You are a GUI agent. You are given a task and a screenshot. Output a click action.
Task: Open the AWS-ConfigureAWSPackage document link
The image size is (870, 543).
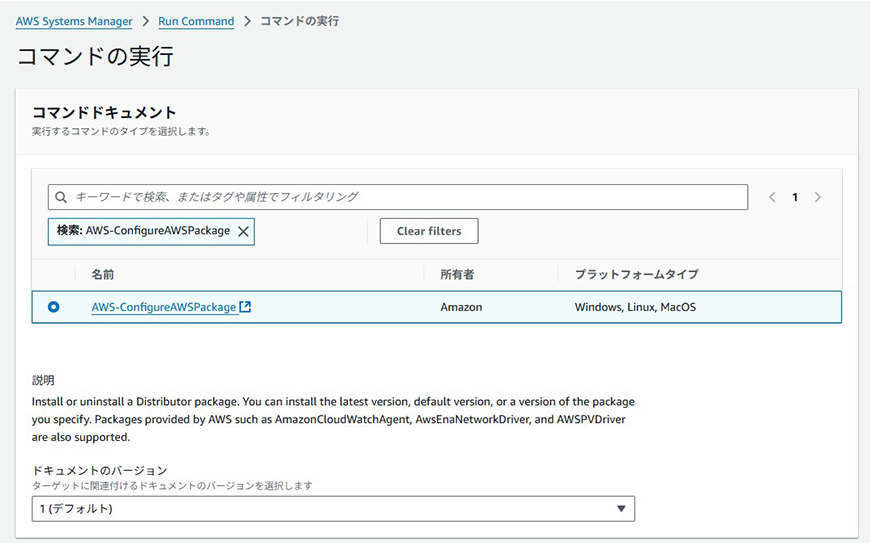164,307
